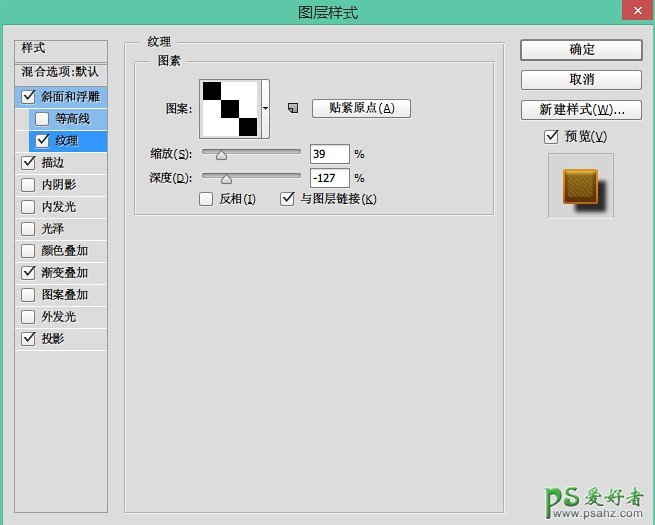Click the 新建样式(W)... button
Viewport: 655px width, 525px height.
581,110
